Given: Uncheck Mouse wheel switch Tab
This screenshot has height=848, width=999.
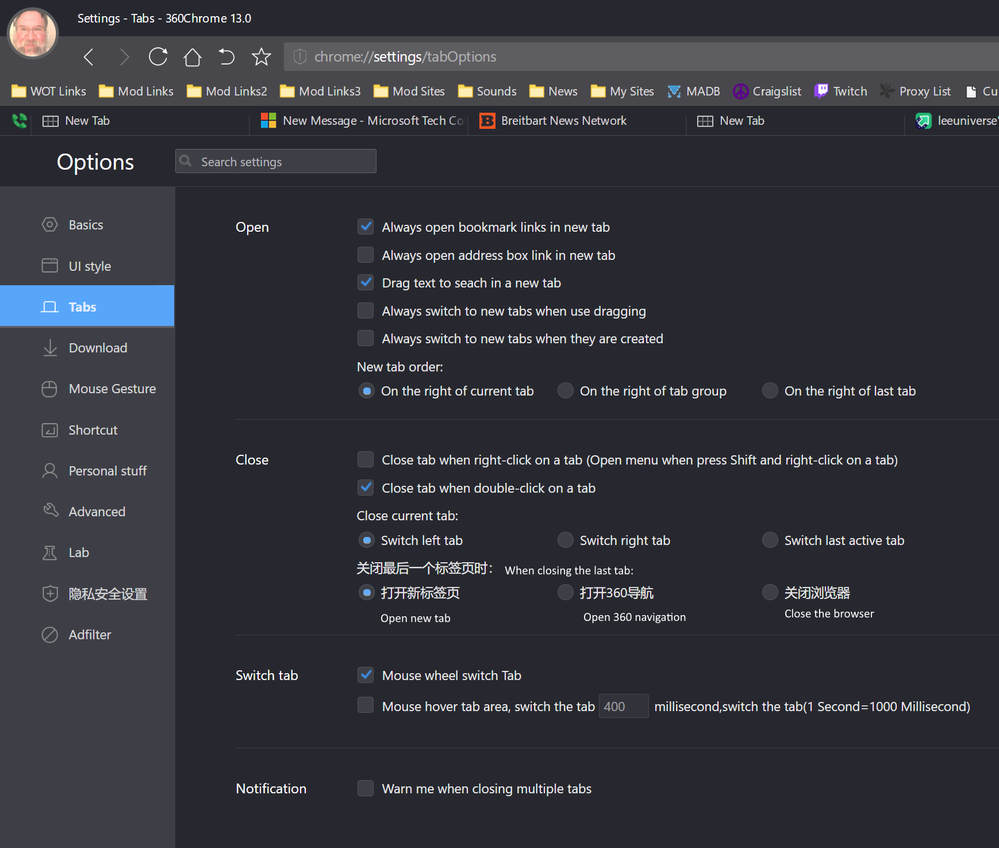Looking at the screenshot, I should (365, 675).
